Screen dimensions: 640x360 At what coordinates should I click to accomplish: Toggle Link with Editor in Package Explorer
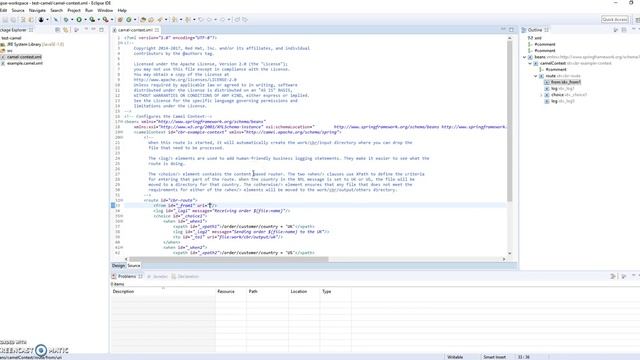[65, 30]
